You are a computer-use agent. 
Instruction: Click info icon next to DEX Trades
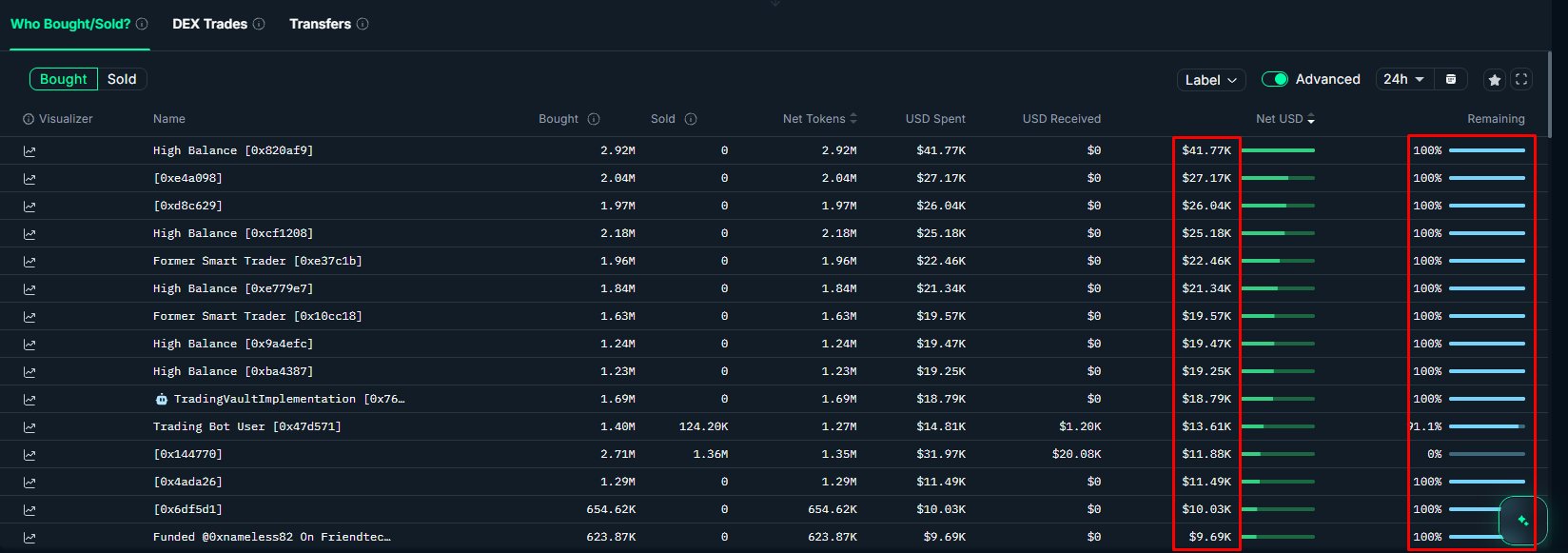260,24
